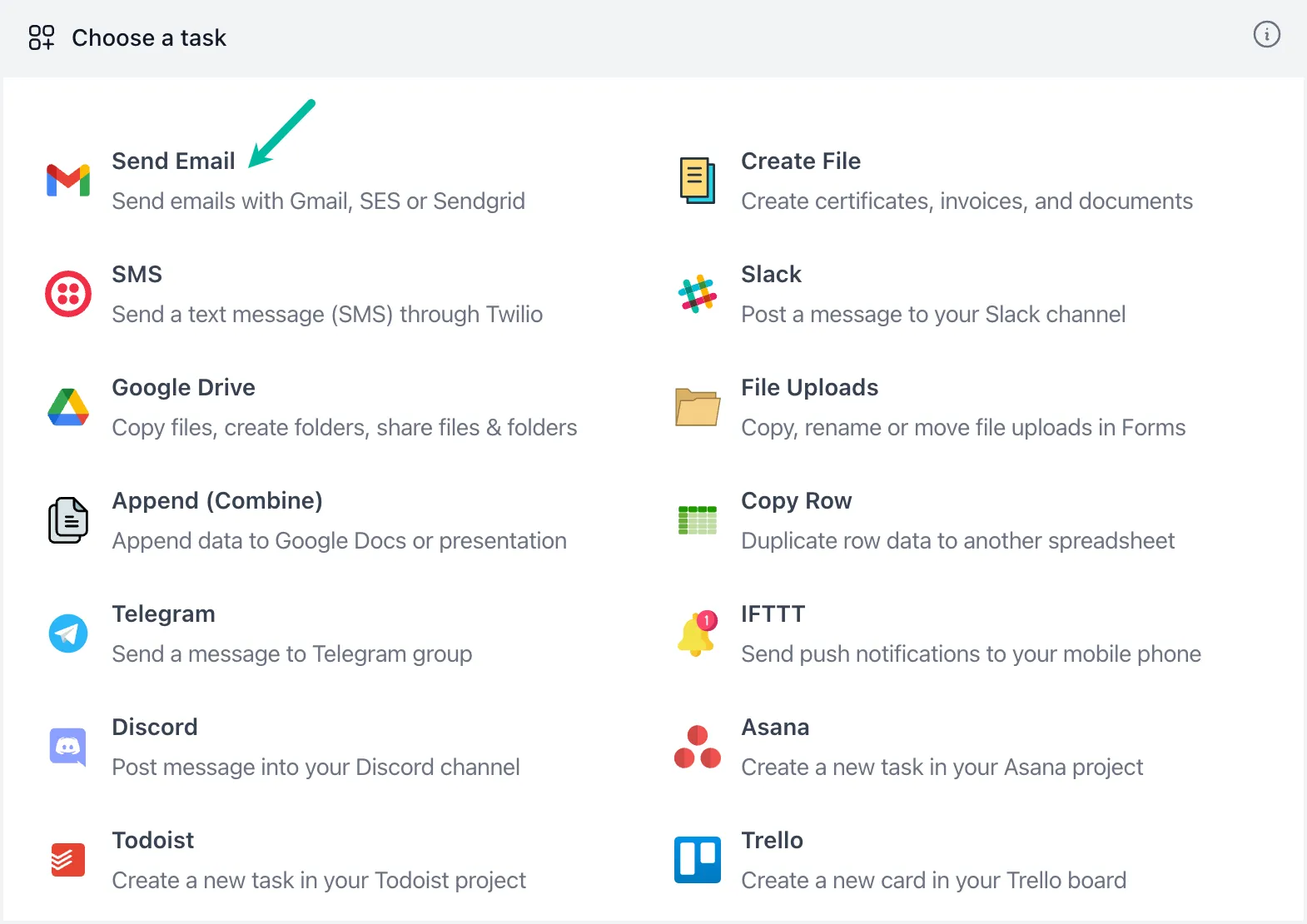Open the info icon in the header
Image resolution: width=1307 pixels, height=924 pixels.
[x=1267, y=35]
